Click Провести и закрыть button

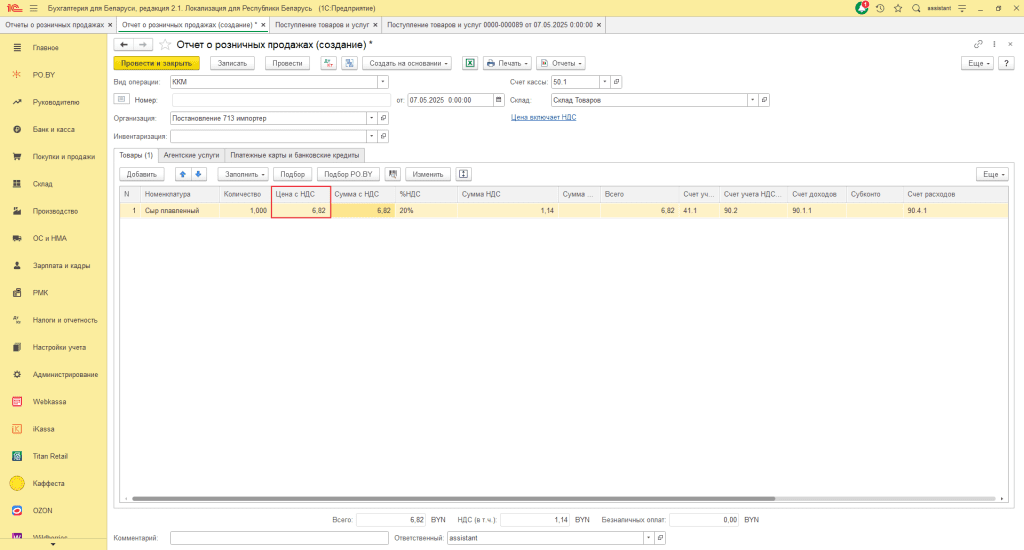[156, 63]
